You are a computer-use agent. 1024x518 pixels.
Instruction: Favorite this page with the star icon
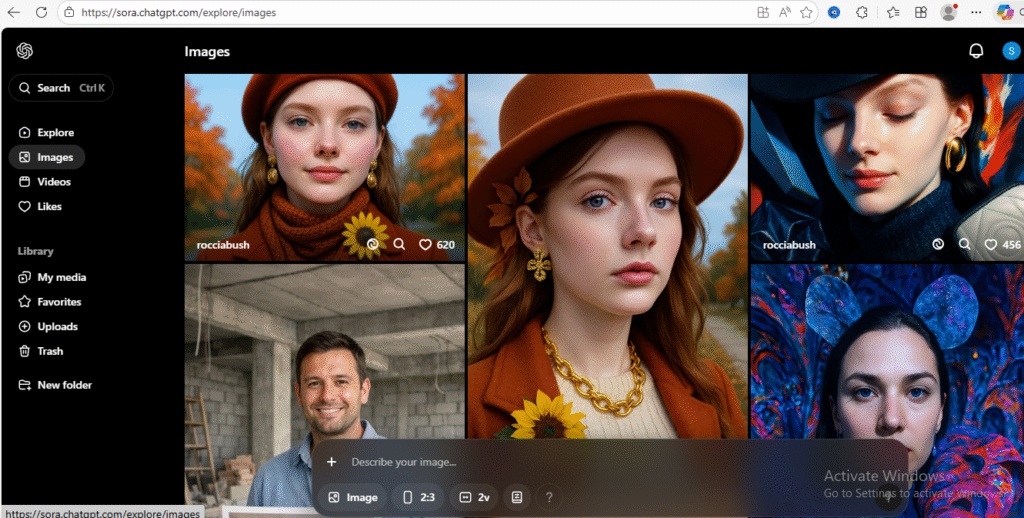[806, 13]
